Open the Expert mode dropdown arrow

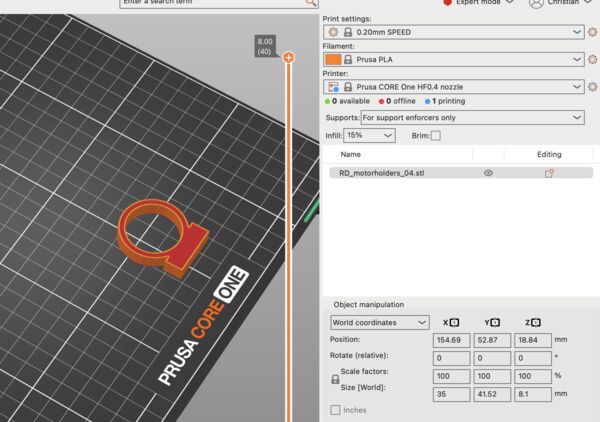click(509, 2)
